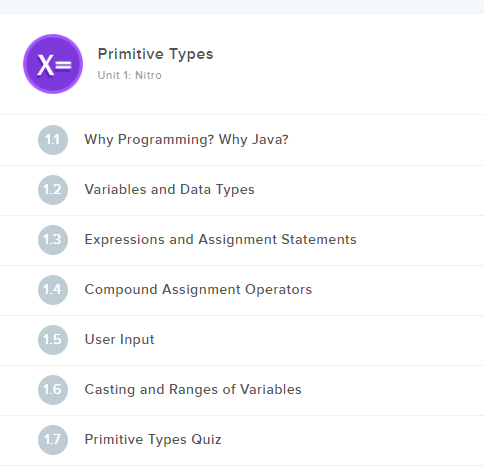Select the 1.4 lesson number badge

[x=53, y=290]
